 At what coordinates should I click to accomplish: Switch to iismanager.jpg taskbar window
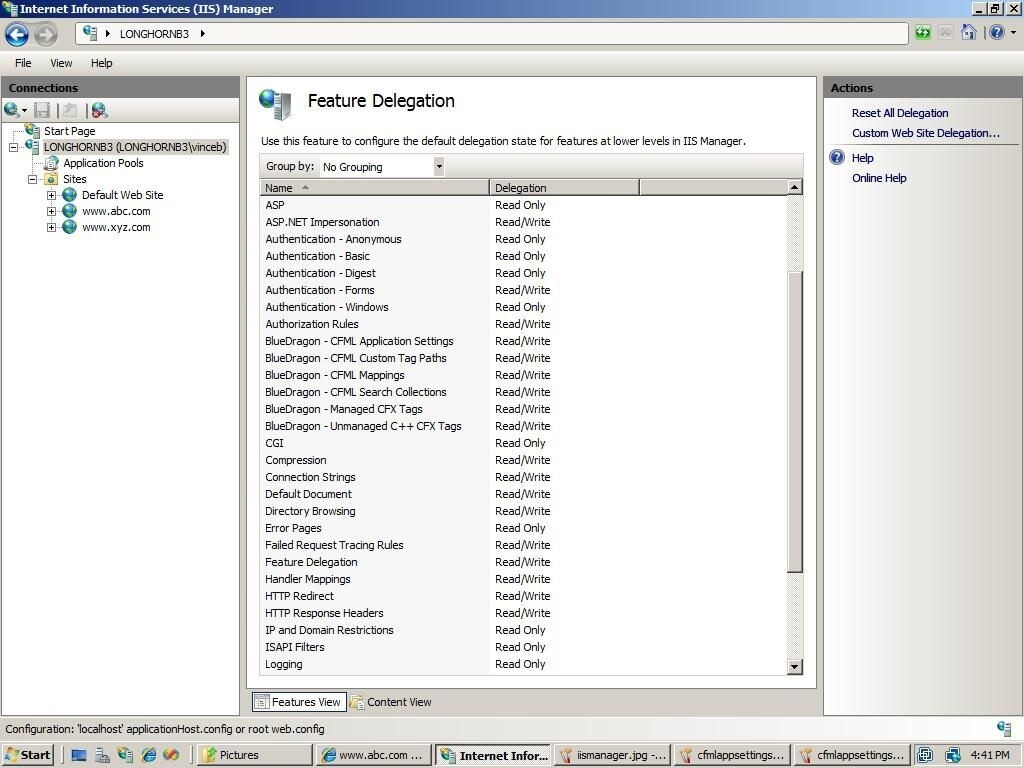point(612,755)
